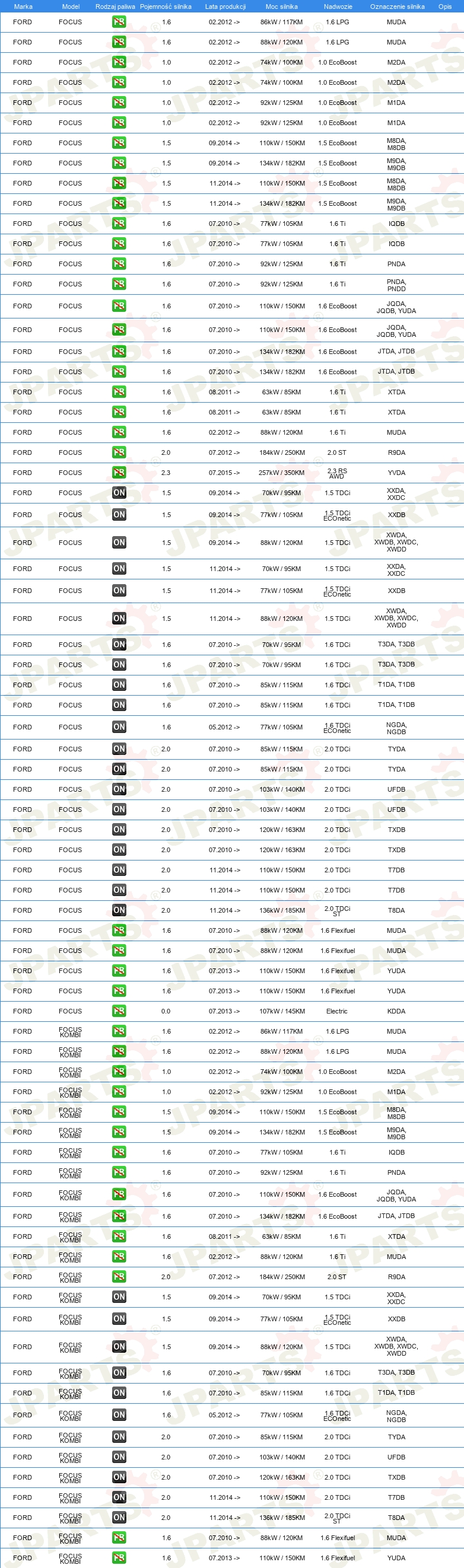Click petrol icon in FOCUS KOMBI XTDA row
The image size is (464, 1568).
pos(119,1236)
